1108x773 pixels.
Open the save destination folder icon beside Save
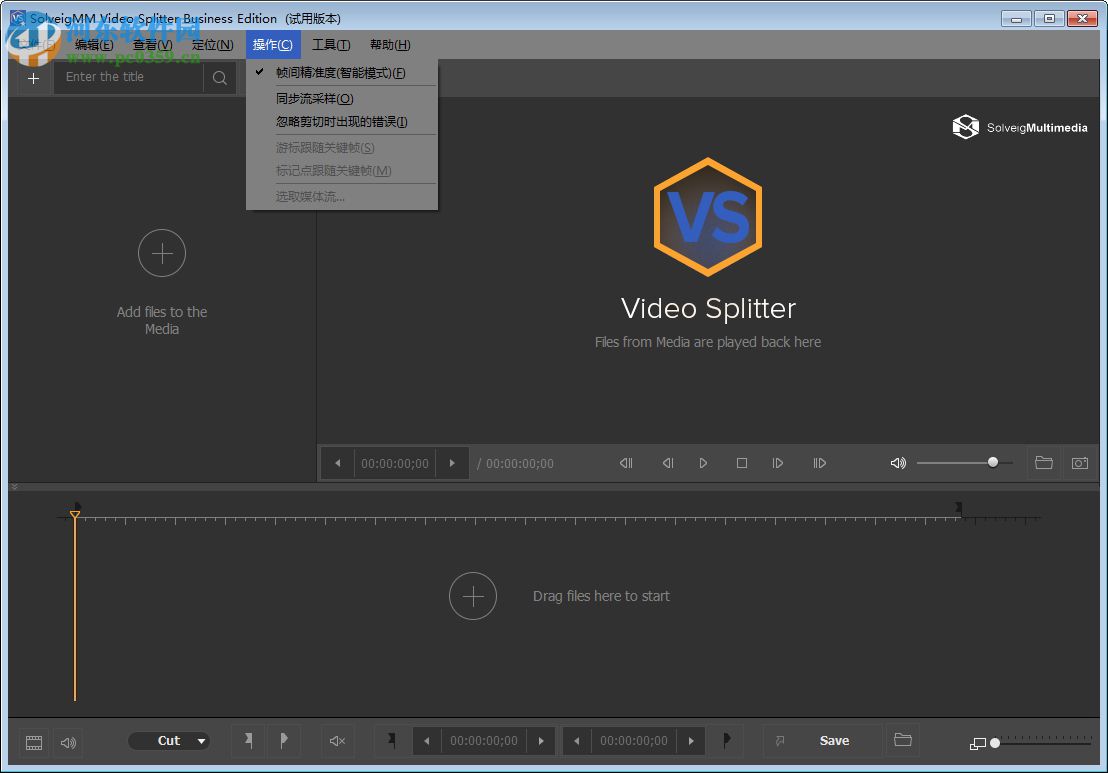click(902, 740)
